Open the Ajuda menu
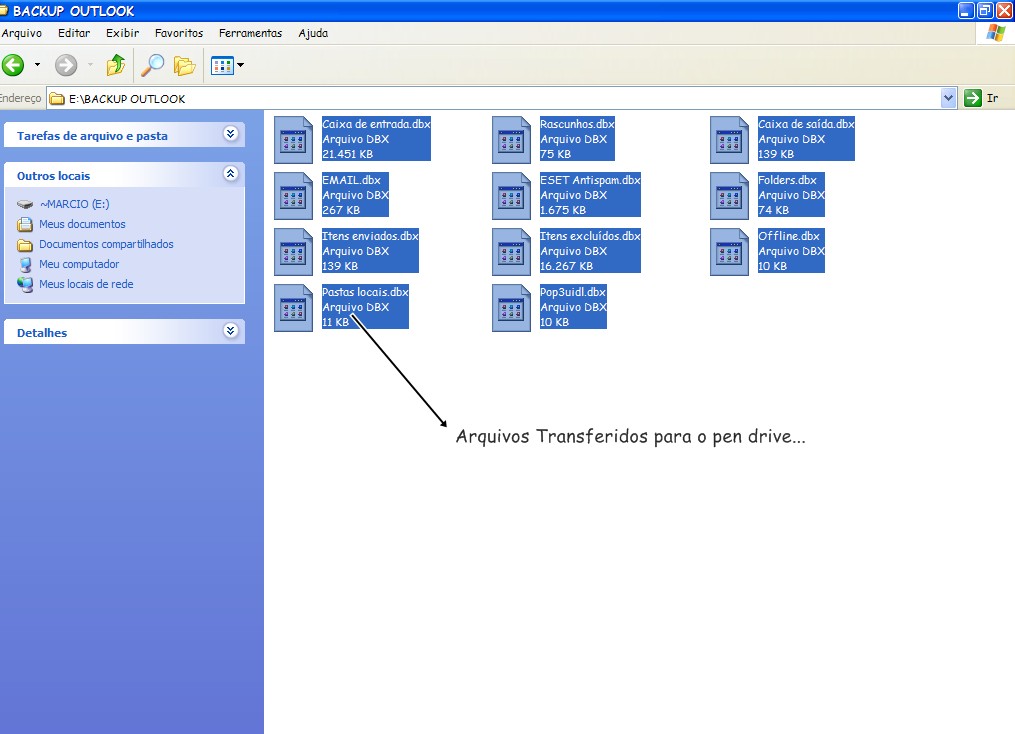Viewport: 1015px width, 734px height. (x=313, y=33)
